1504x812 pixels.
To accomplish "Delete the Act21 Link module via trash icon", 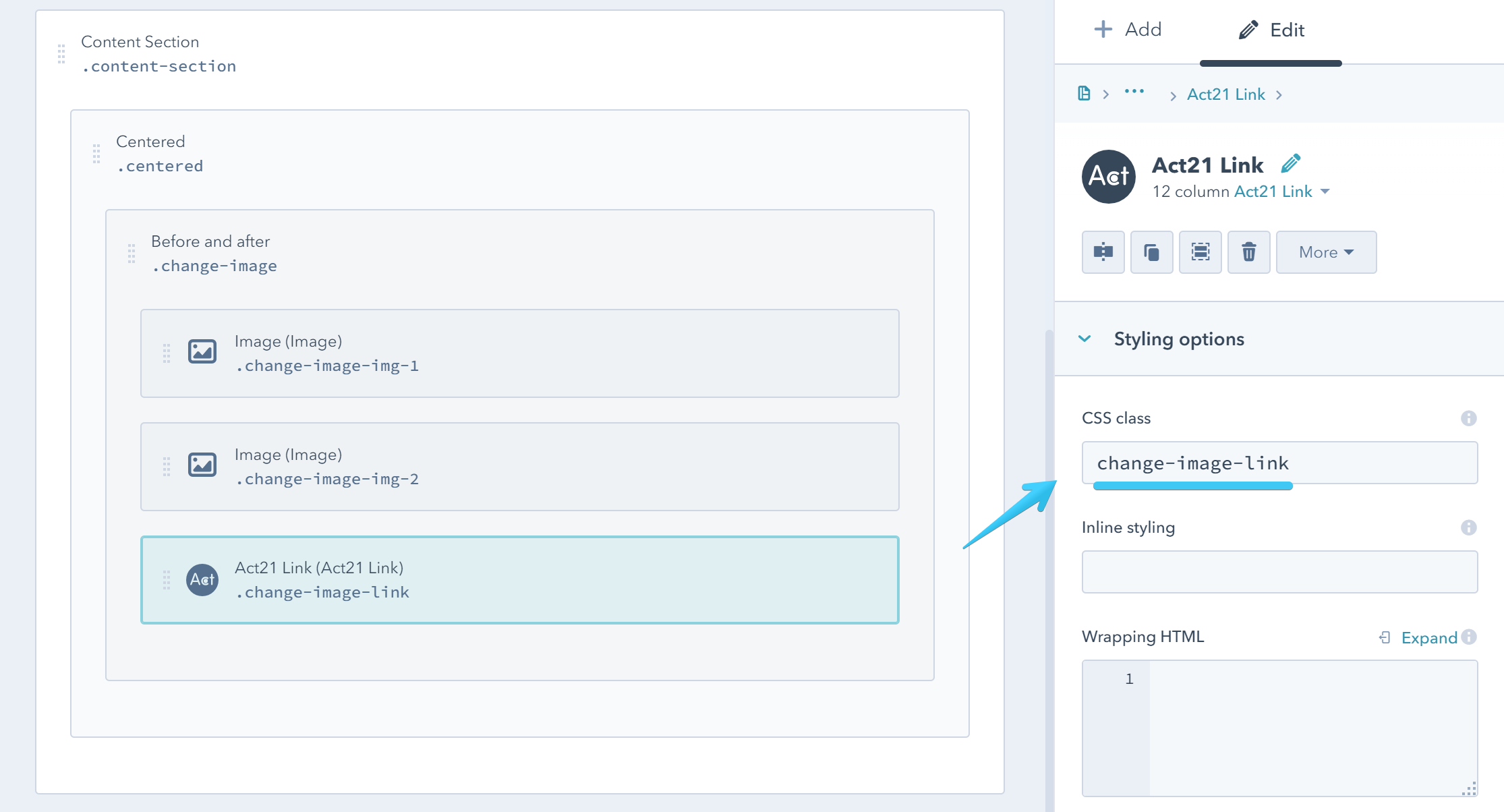I will click(x=1248, y=252).
